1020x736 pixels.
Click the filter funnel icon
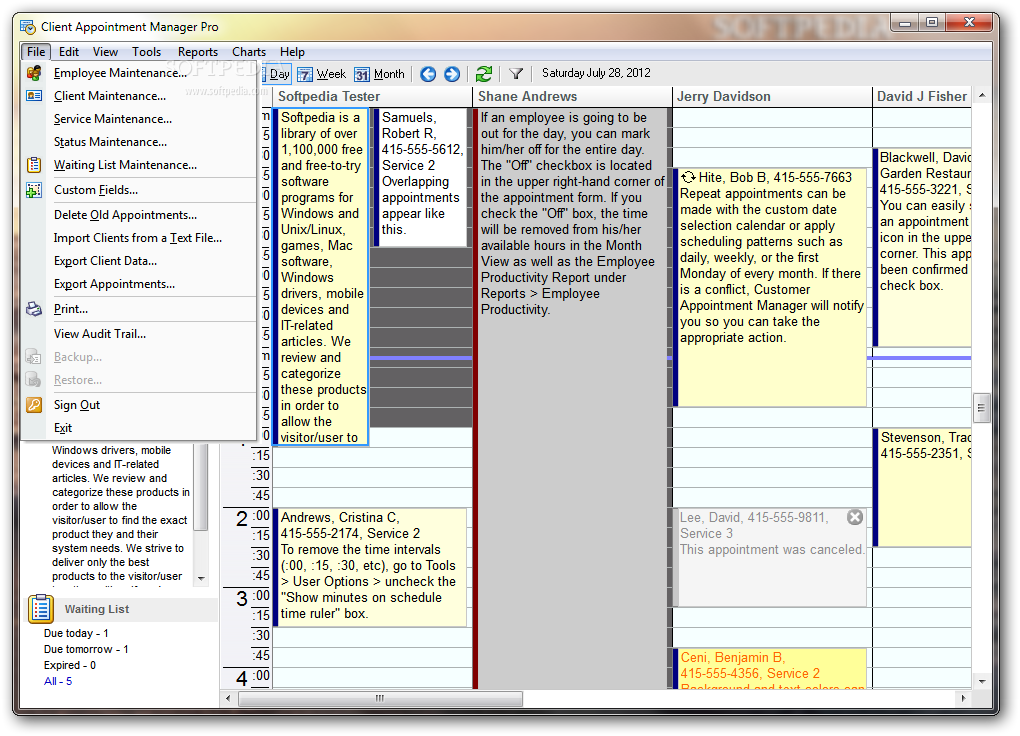[516, 74]
